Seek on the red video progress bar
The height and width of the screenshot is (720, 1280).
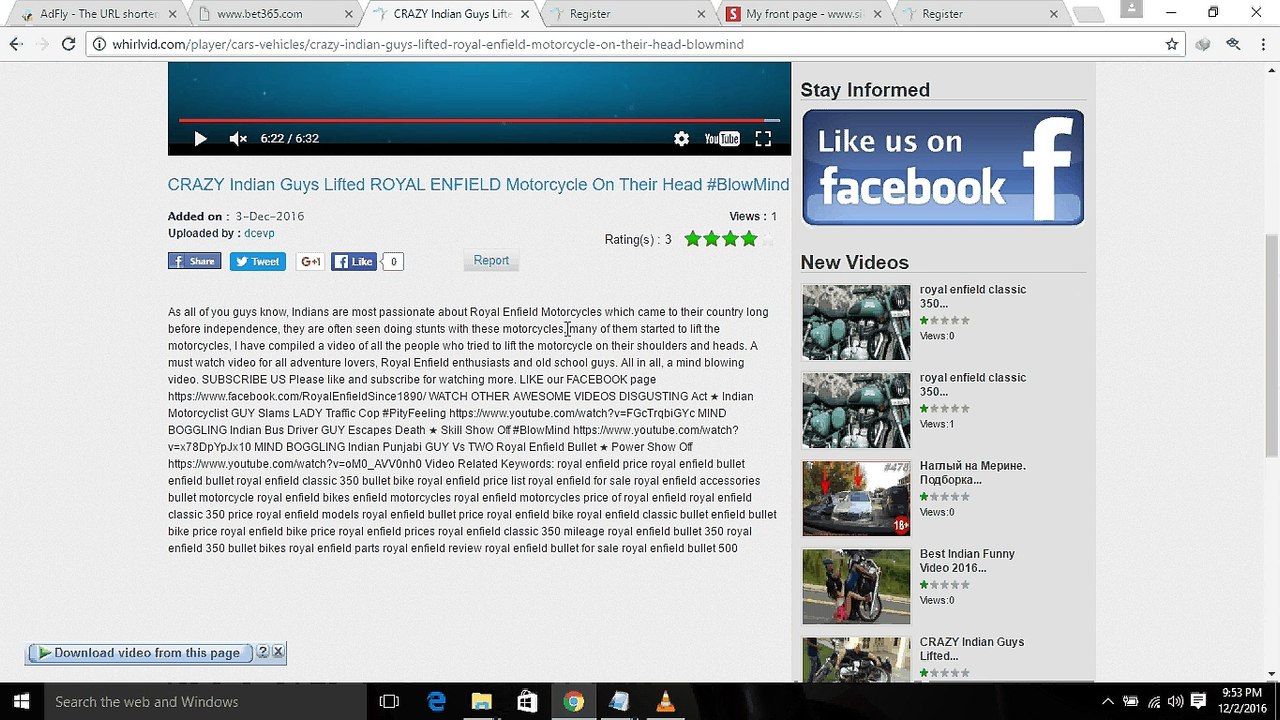click(479, 121)
